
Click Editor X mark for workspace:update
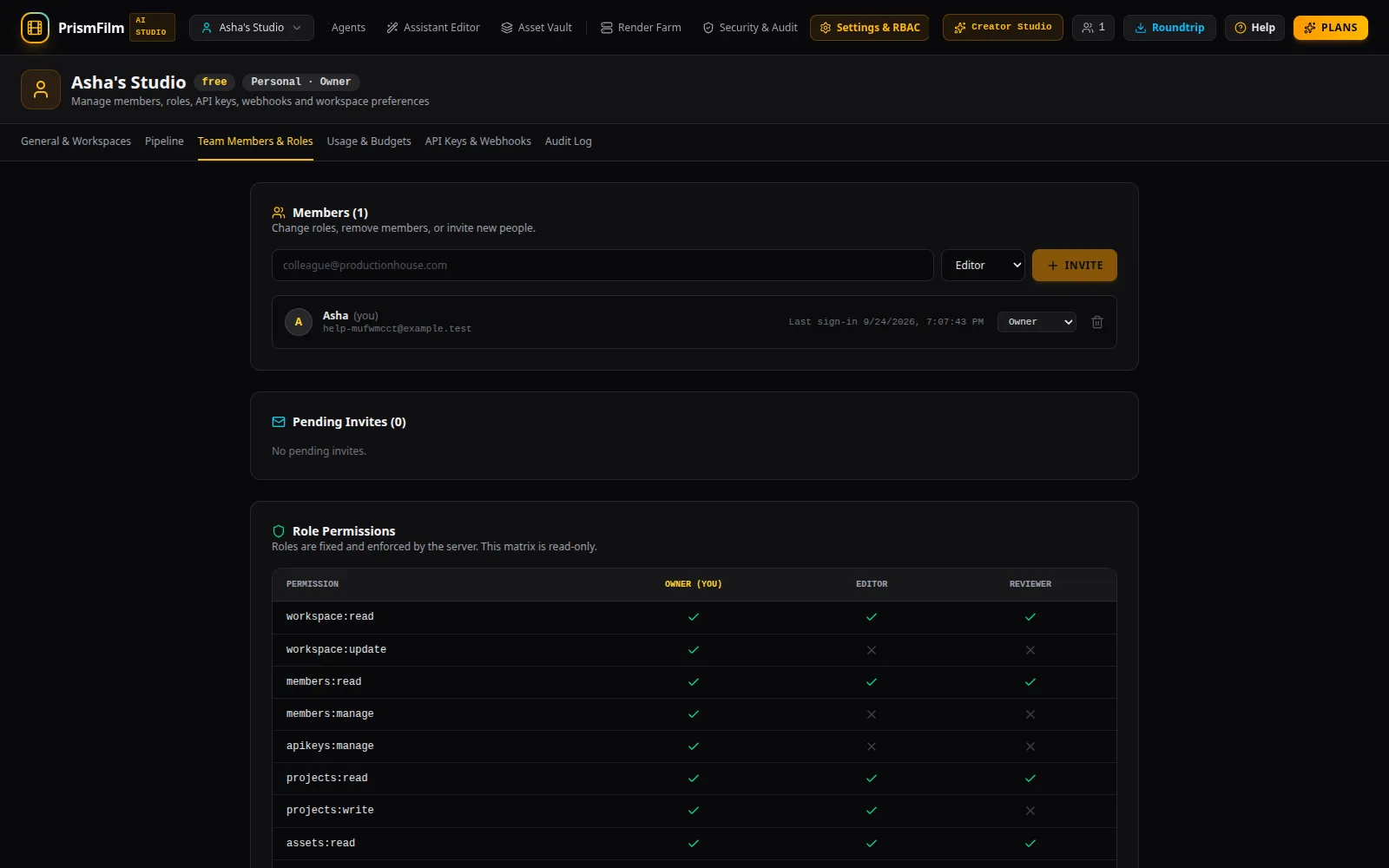pos(872,650)
